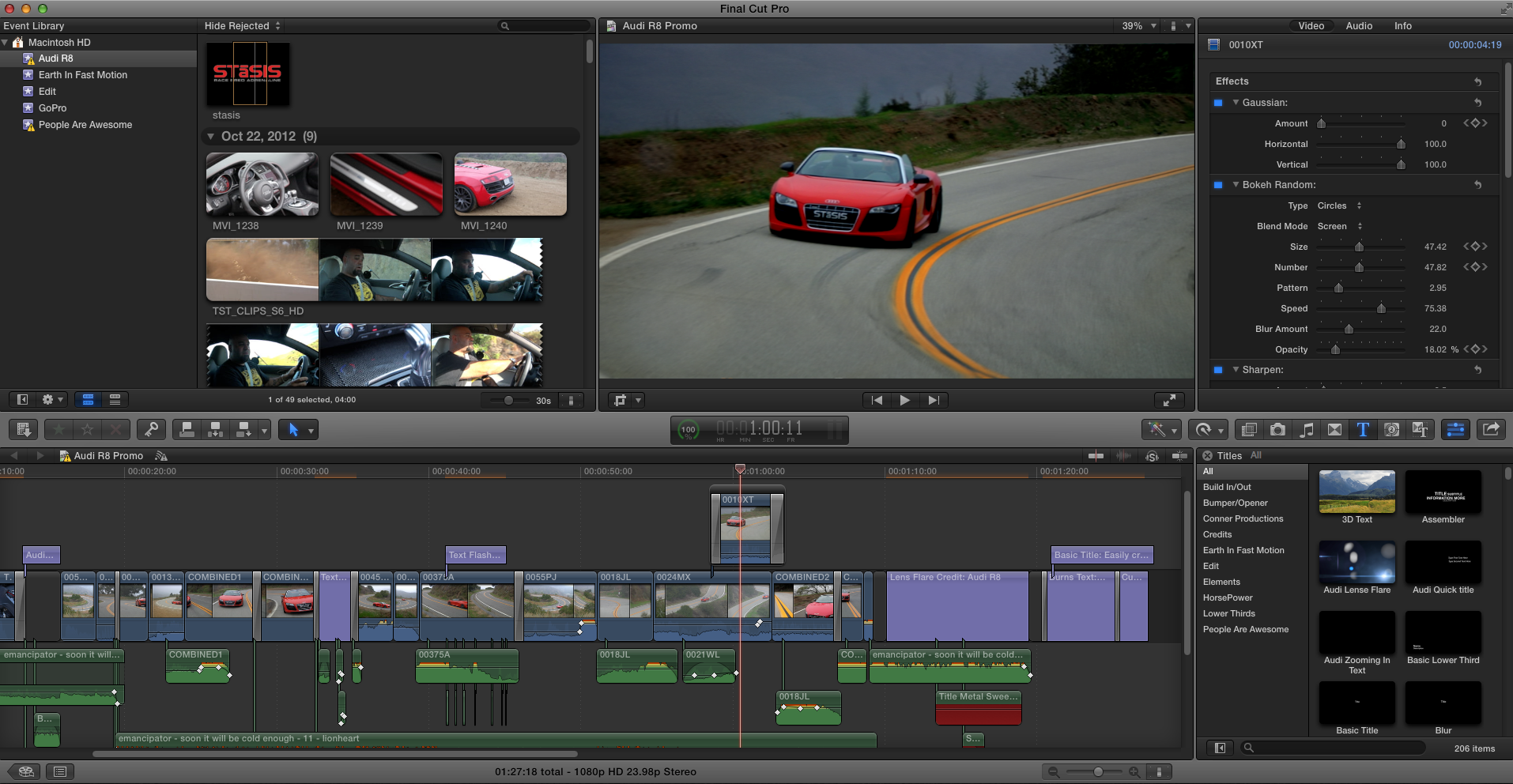Click the Import Media icon
This screenshot has width=1513, height=784.
[x=24, y=429]
